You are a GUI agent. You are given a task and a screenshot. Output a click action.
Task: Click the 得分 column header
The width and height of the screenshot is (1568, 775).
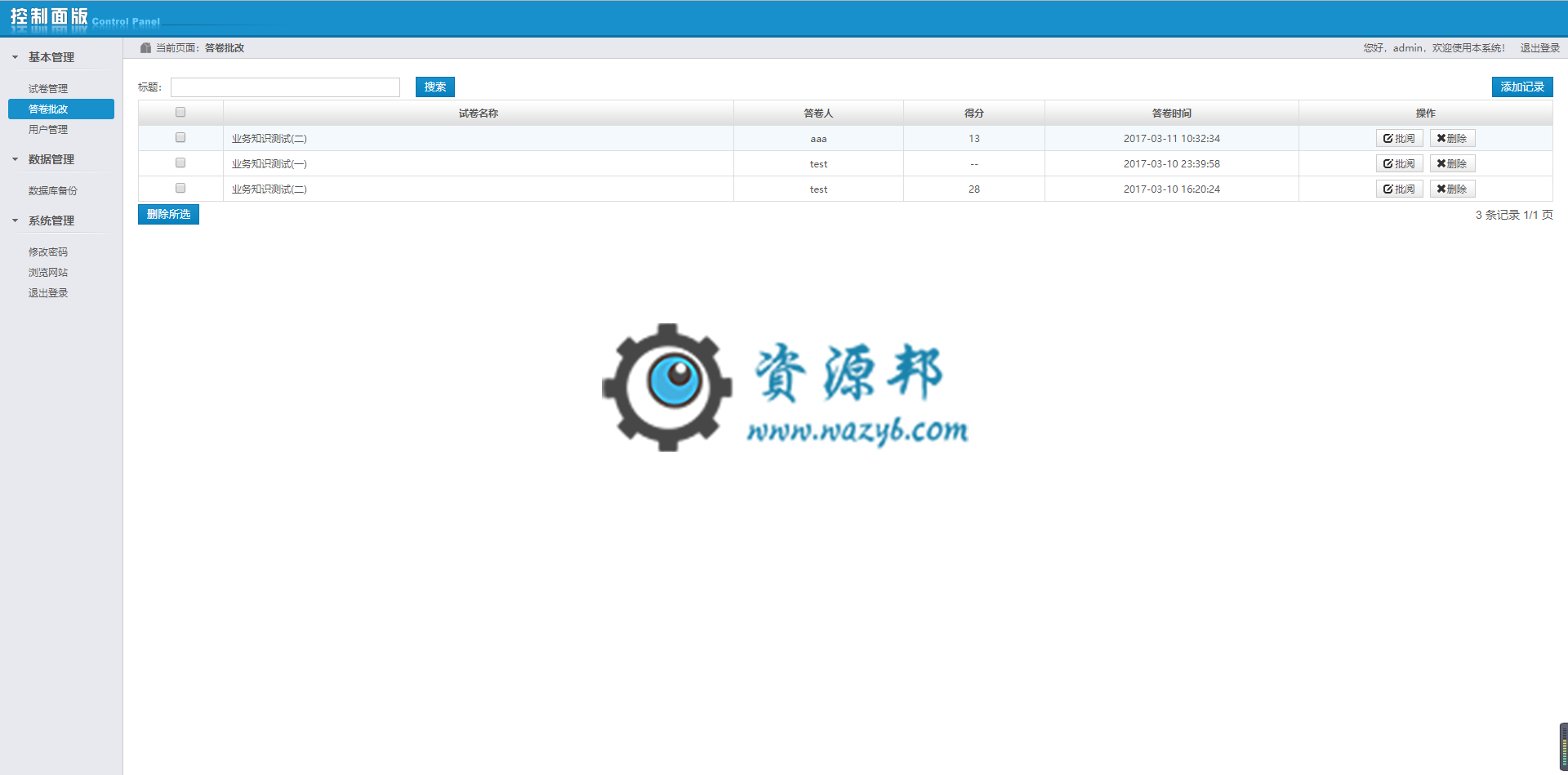click(x=974, y=114)
